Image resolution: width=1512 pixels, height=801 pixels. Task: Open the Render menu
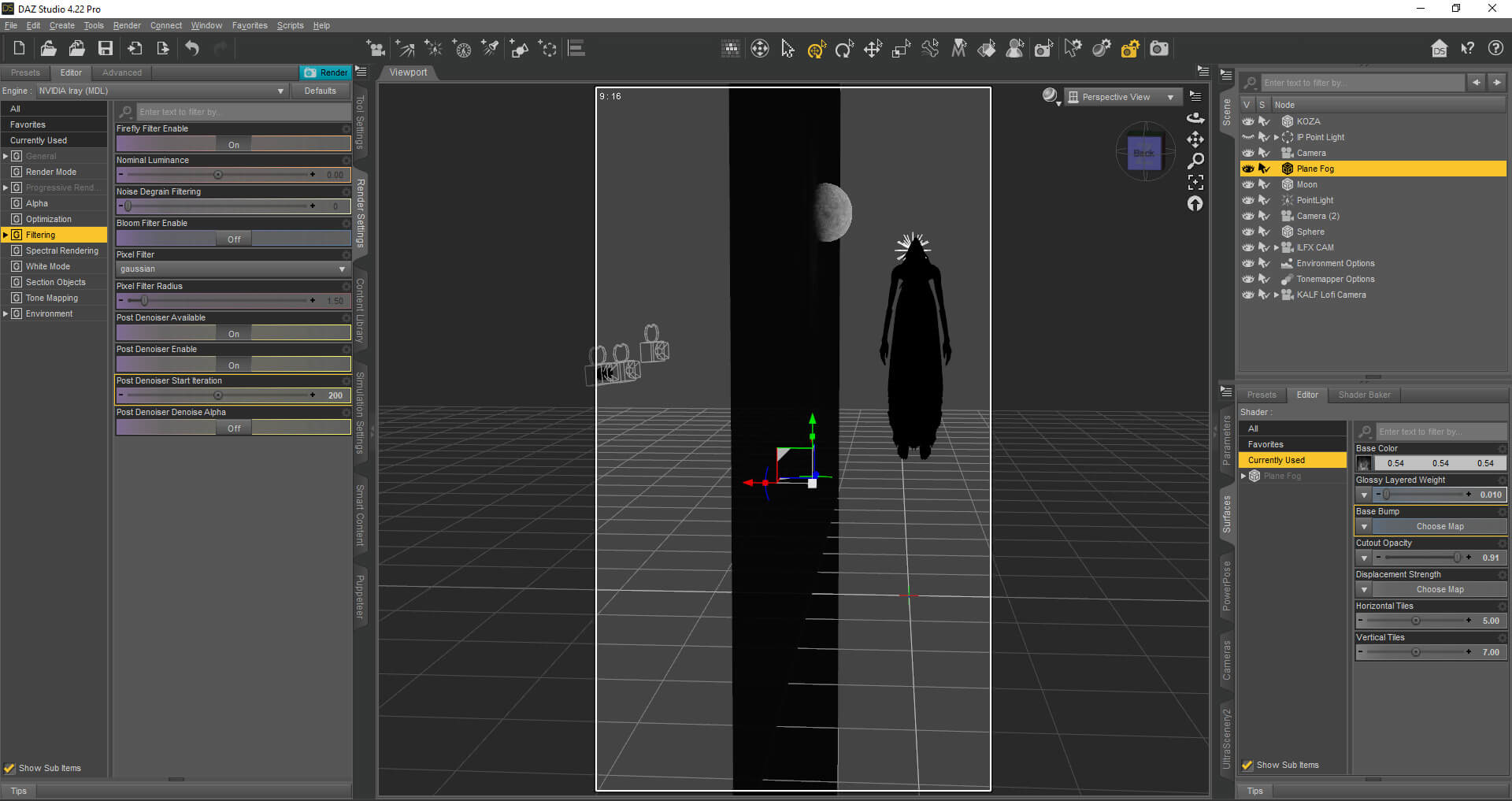click(x=127, y=25)
